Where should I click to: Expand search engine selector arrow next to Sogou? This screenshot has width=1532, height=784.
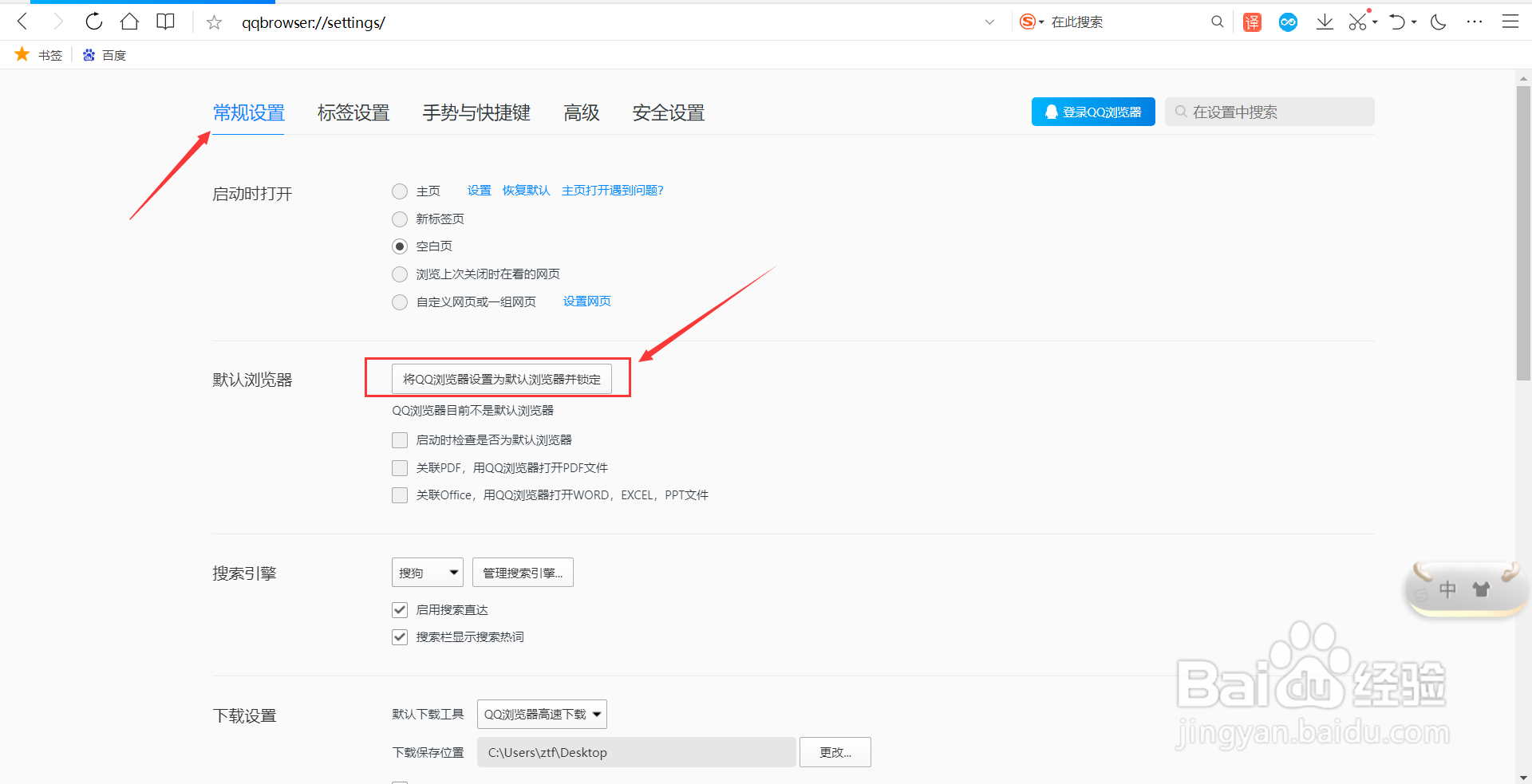(1041, 22)
